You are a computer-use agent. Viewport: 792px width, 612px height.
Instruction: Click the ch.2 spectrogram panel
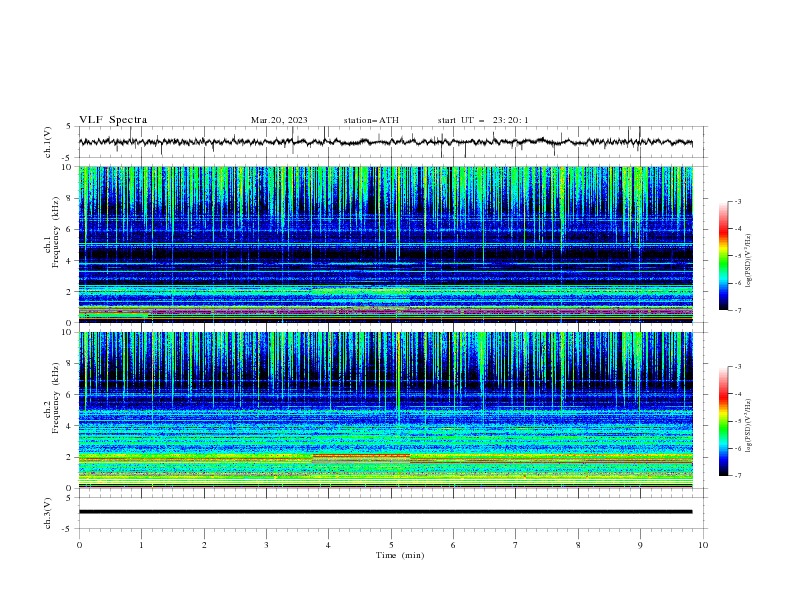385,410
